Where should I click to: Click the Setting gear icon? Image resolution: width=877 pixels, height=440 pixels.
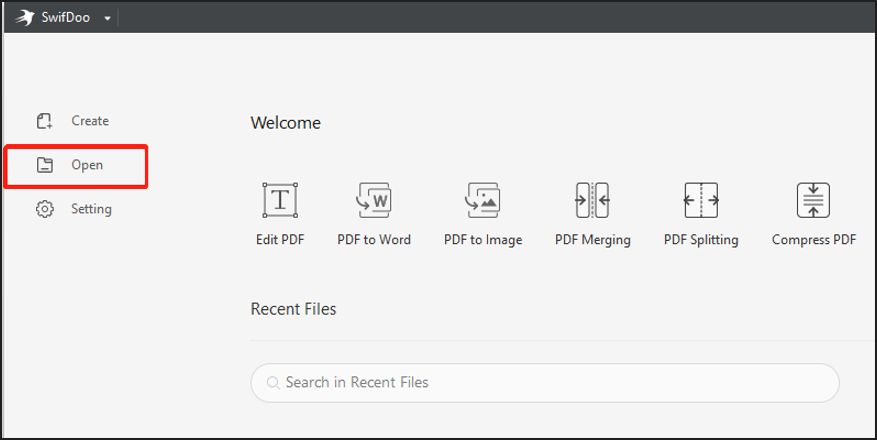[45, 209]
